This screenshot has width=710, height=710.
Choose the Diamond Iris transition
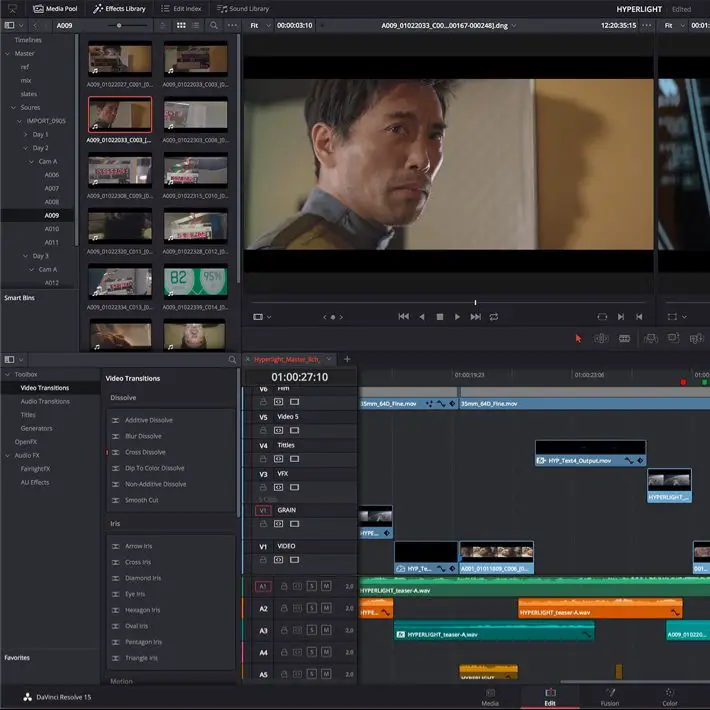coord(143,578)
